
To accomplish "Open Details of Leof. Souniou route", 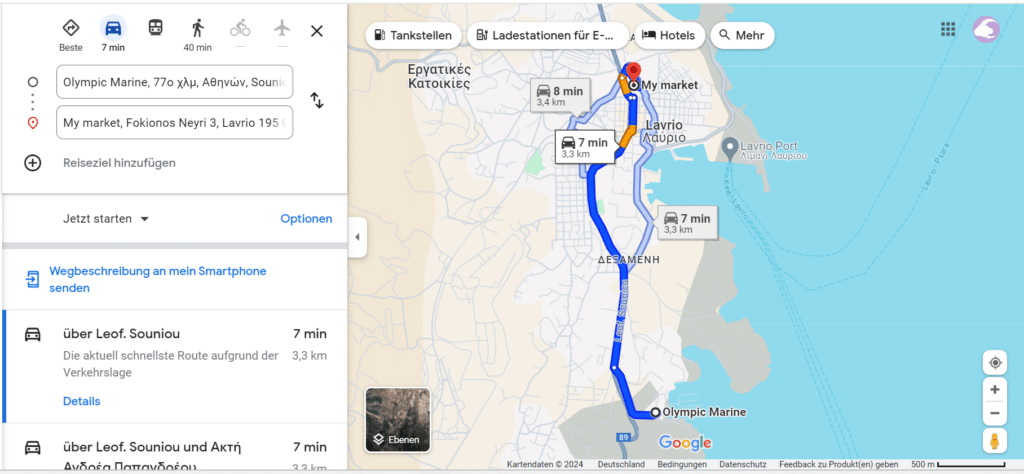I will click(x=82, y=401).
